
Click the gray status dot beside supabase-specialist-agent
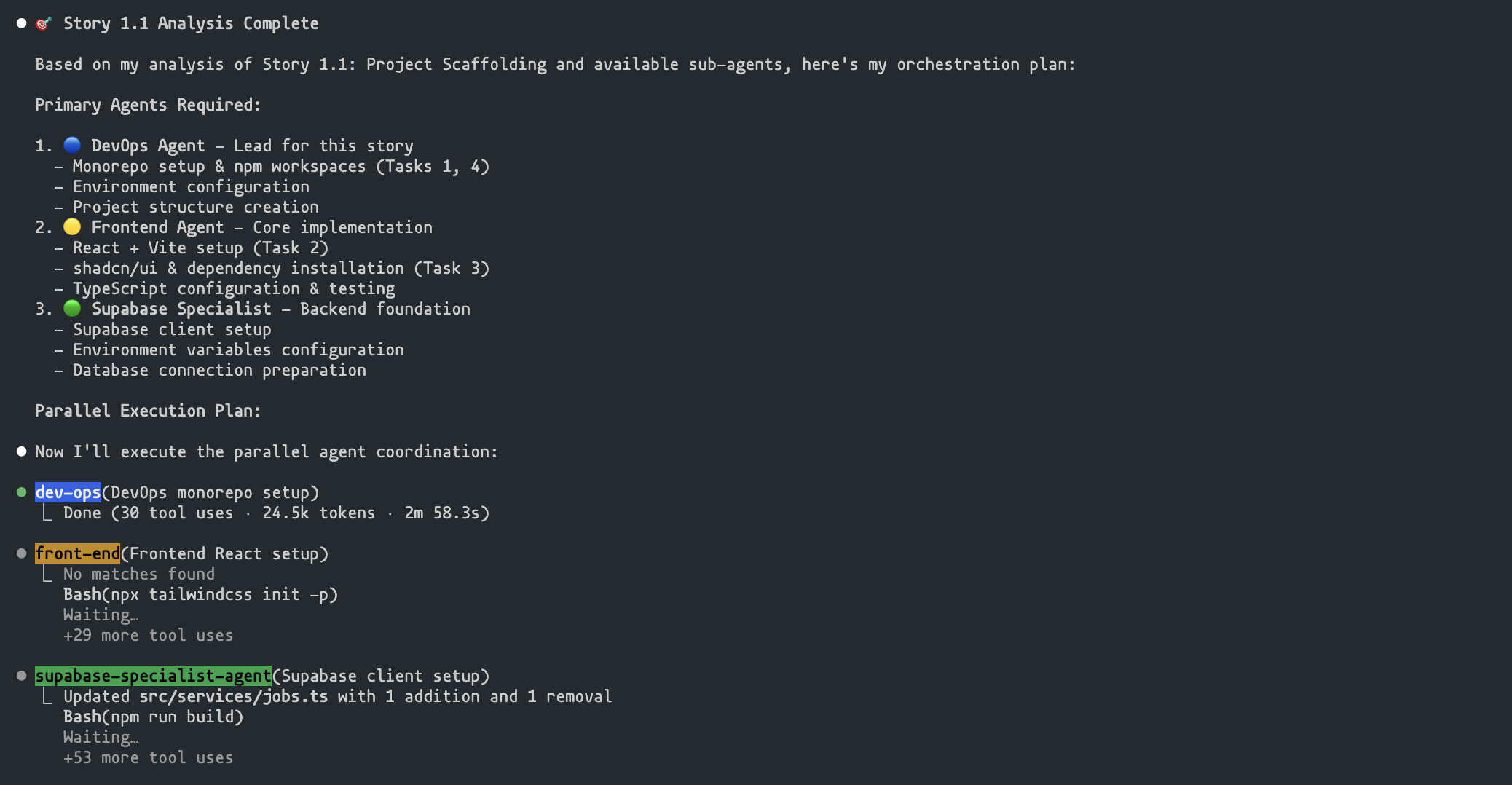(22, 676)
